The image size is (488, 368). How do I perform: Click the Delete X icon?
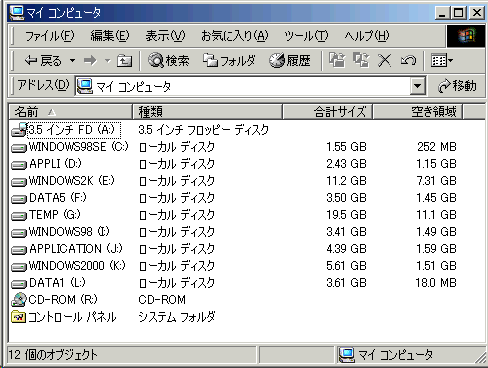click(x=384, y=61)
